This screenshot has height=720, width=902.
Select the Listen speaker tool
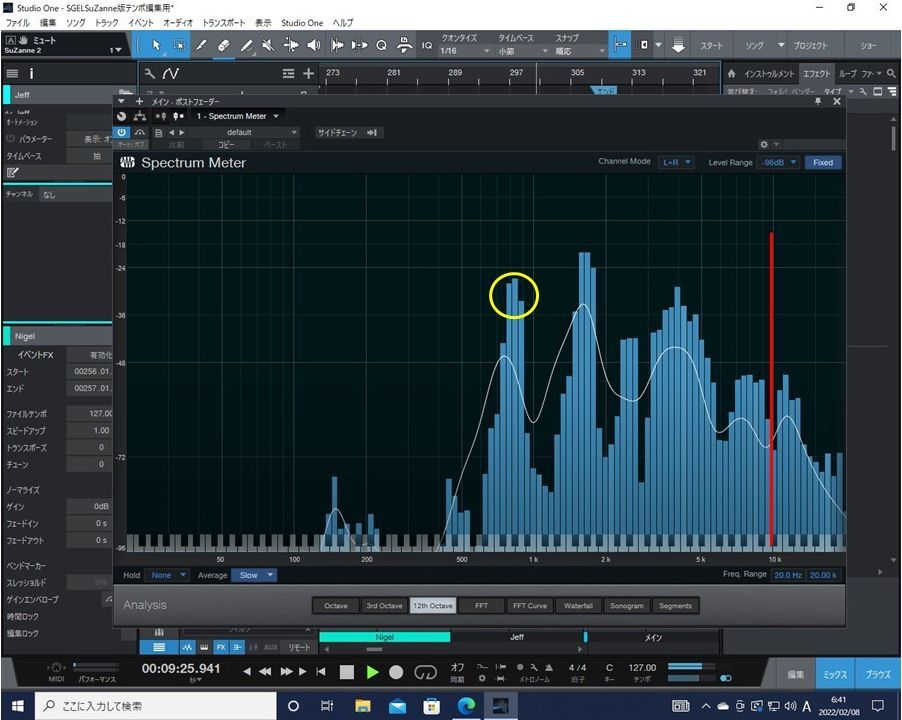tap(314, 45)
